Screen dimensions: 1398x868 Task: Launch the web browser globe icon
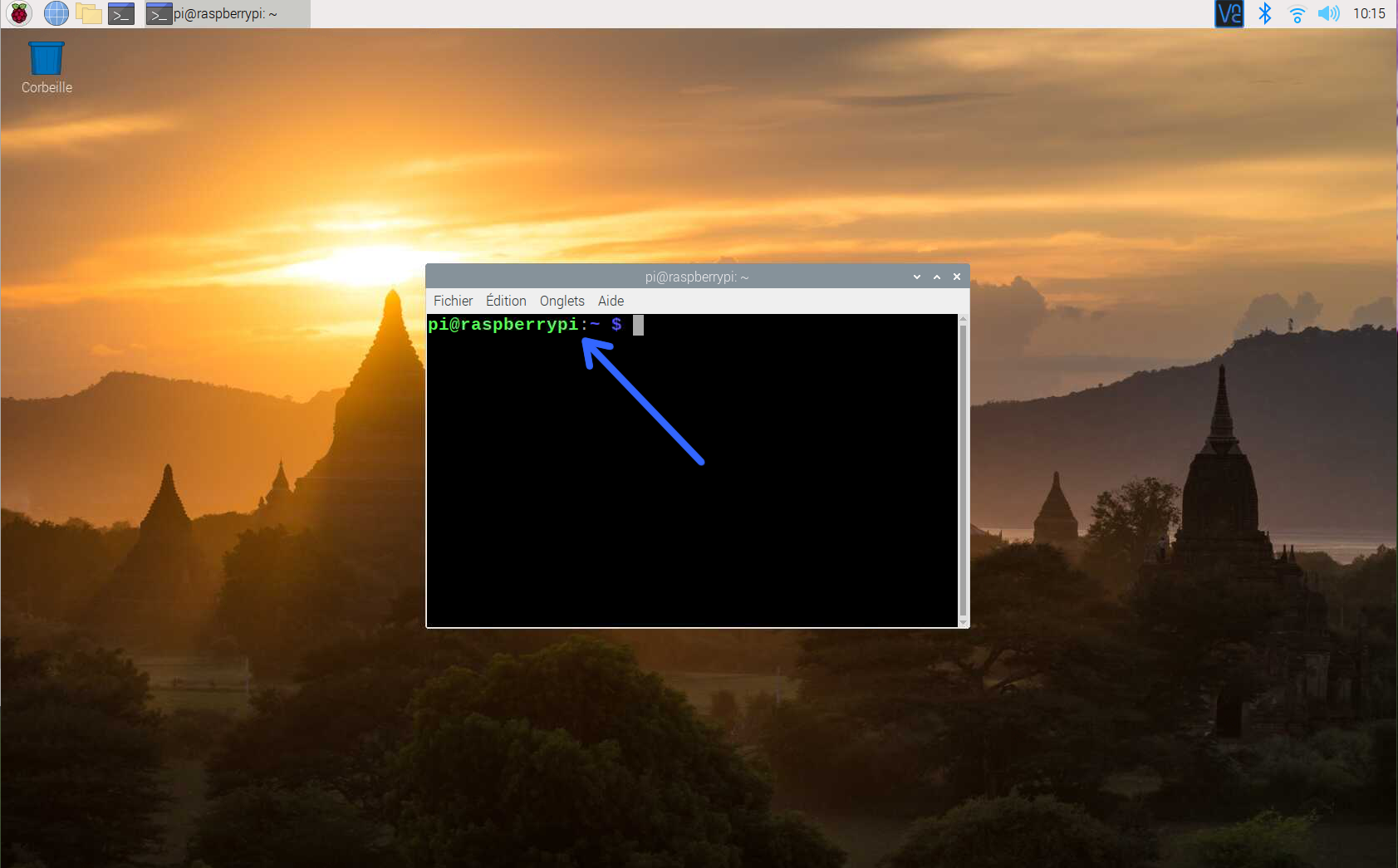(56, 13)
